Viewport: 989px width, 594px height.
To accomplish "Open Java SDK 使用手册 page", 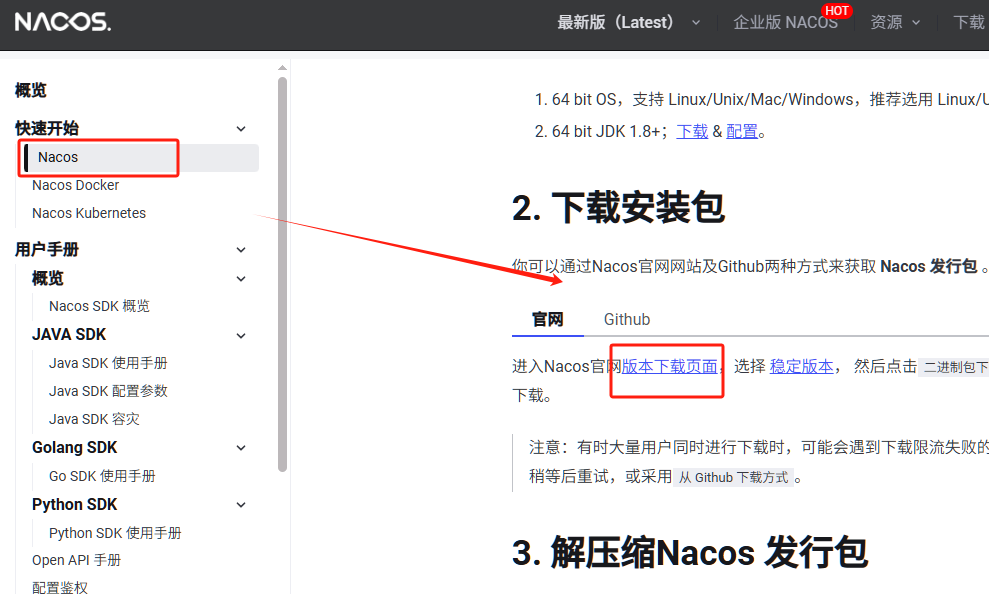I will tap(108, 363).
